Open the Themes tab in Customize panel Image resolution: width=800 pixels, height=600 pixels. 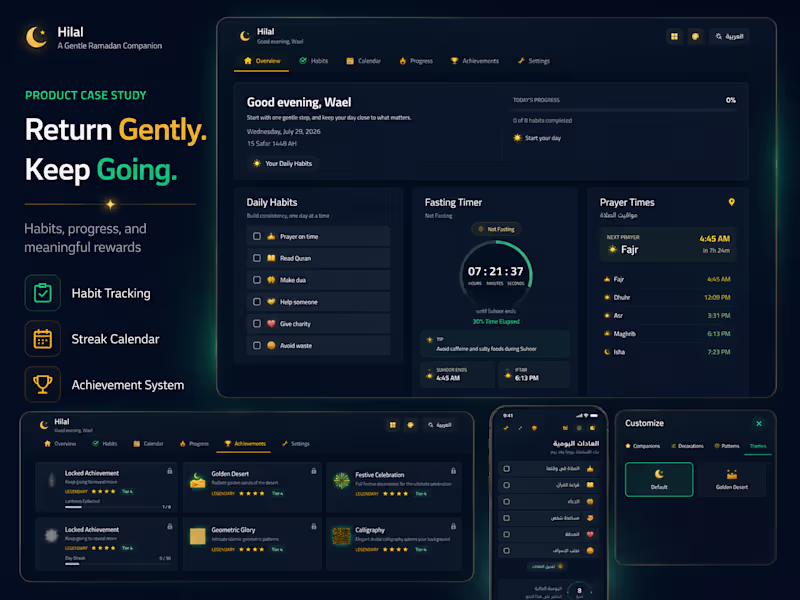pos(758,446)
